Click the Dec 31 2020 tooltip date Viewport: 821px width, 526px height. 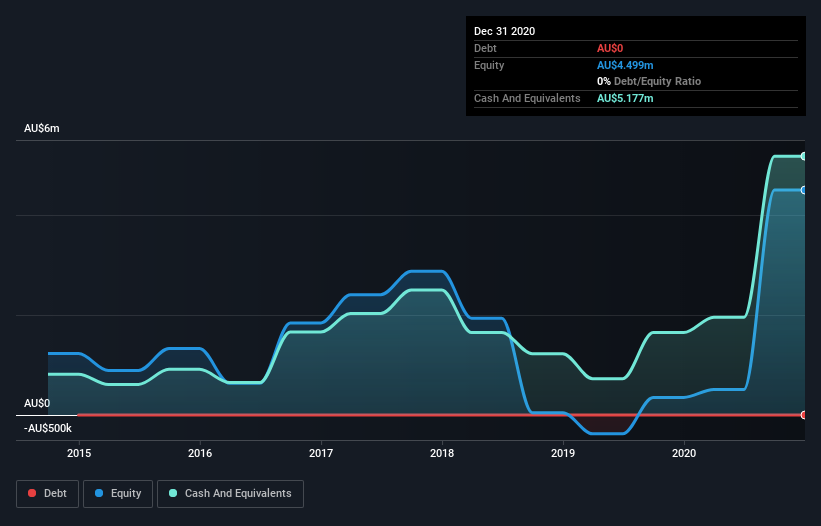504,31
